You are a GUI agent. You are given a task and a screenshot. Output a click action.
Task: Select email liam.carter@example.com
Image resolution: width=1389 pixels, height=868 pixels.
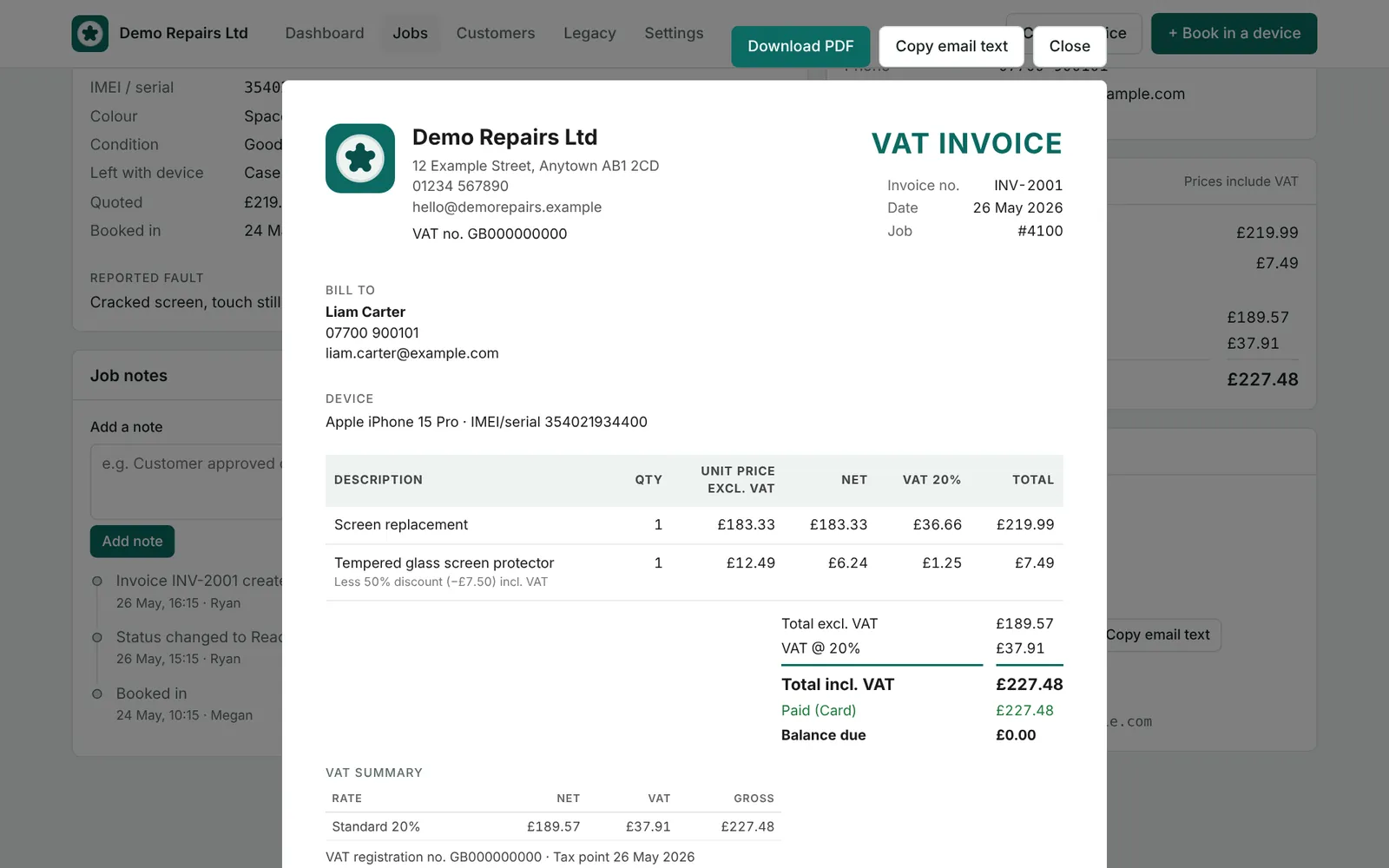click(412, 353)
